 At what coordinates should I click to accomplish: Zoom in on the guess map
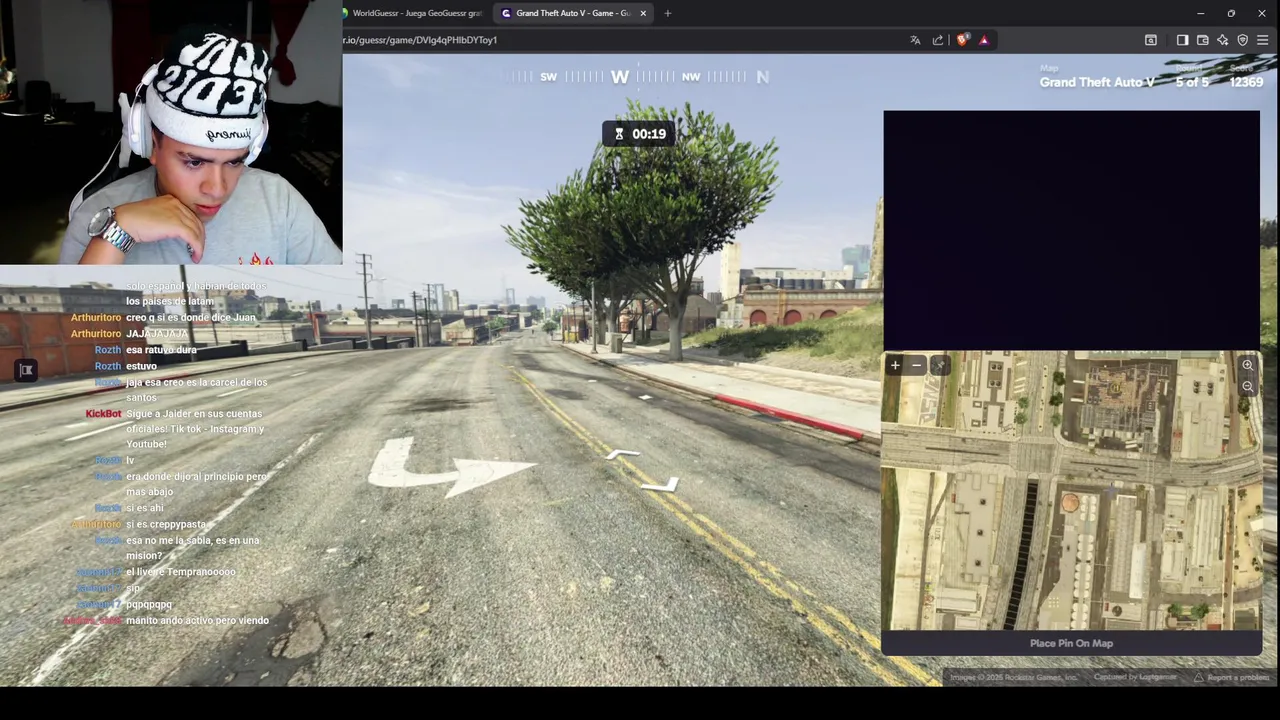pos(1247,366)
